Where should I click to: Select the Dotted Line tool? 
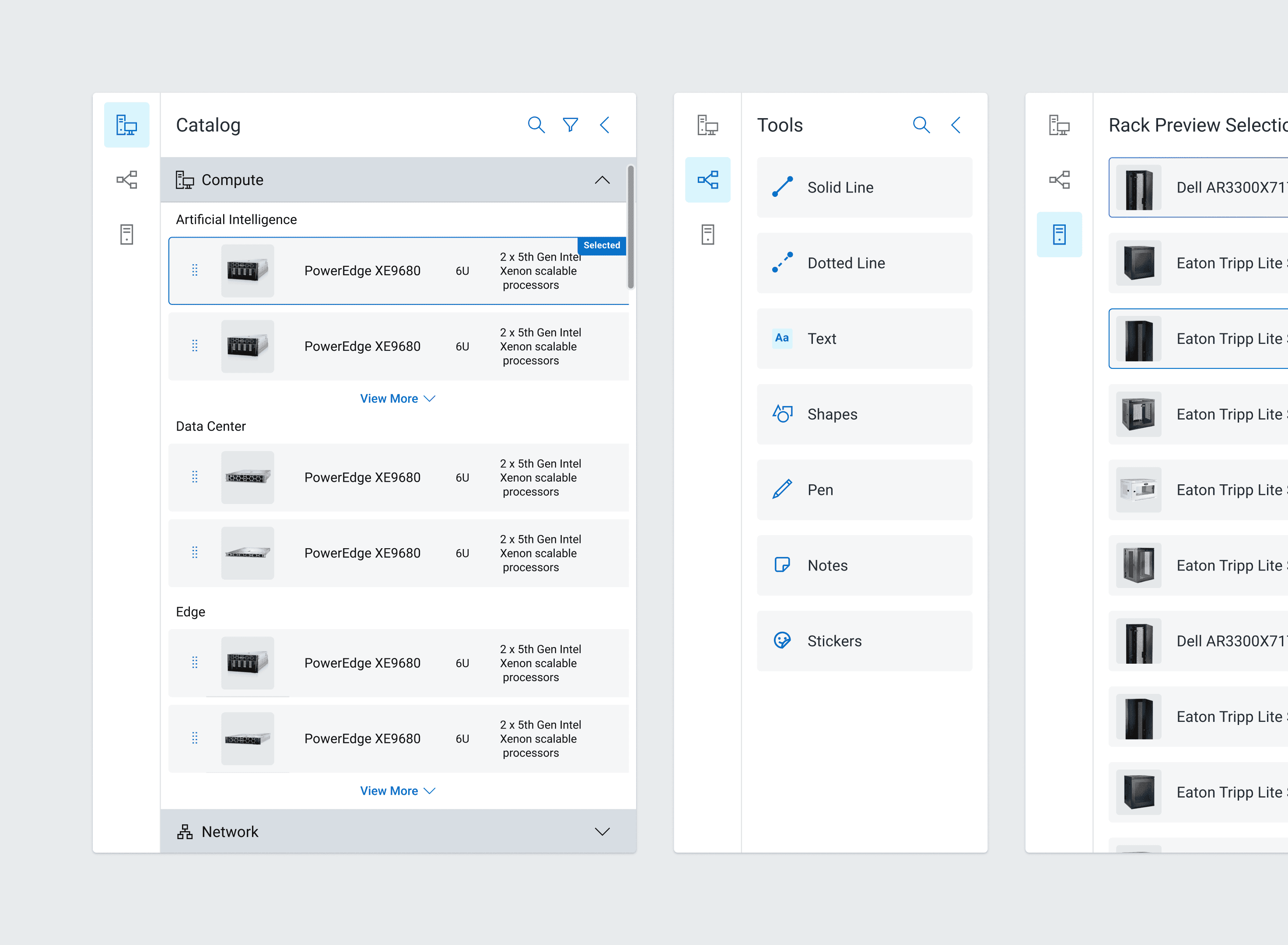point(864,263)
